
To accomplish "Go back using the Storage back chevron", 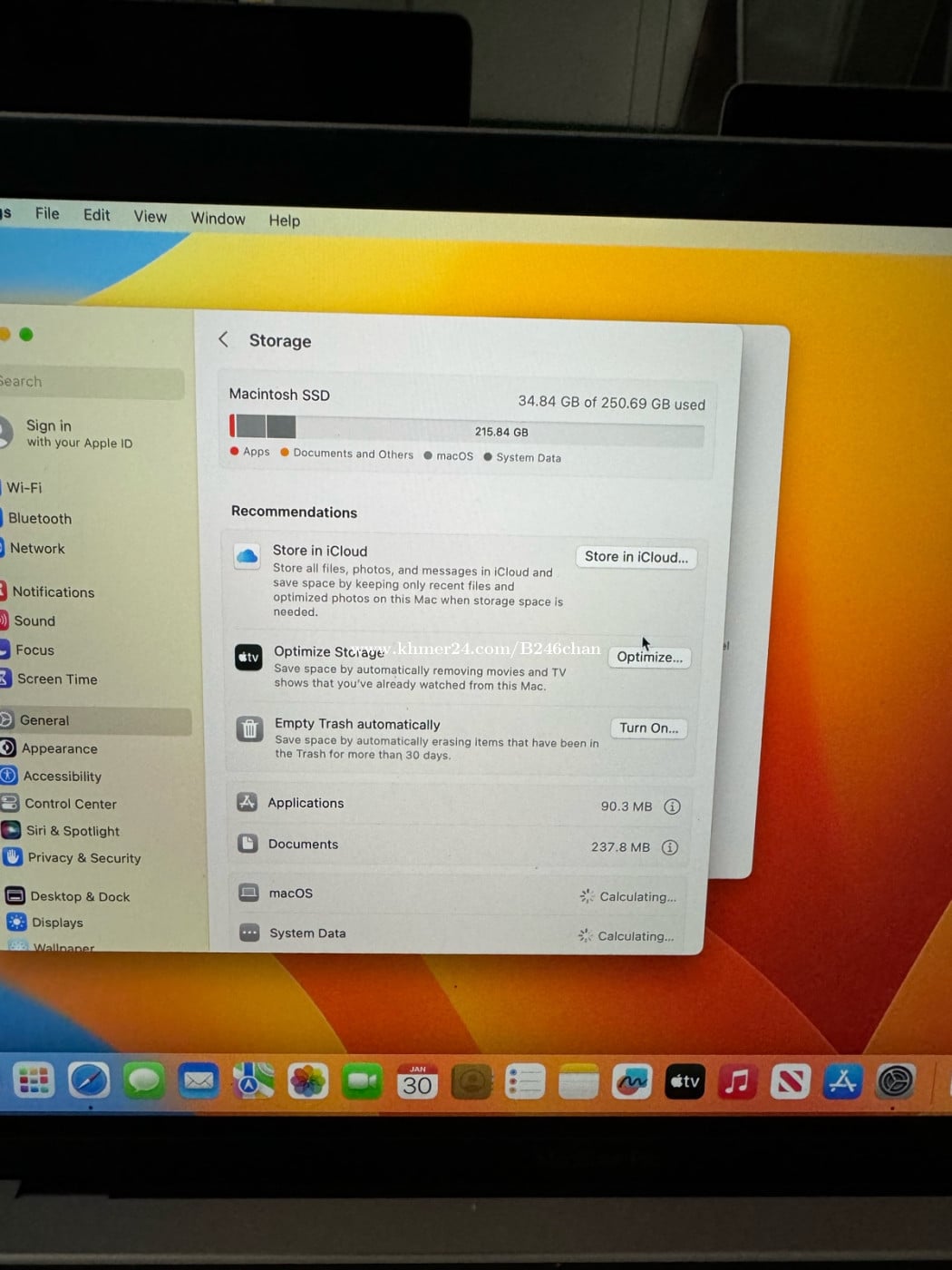I will (224, 339).
